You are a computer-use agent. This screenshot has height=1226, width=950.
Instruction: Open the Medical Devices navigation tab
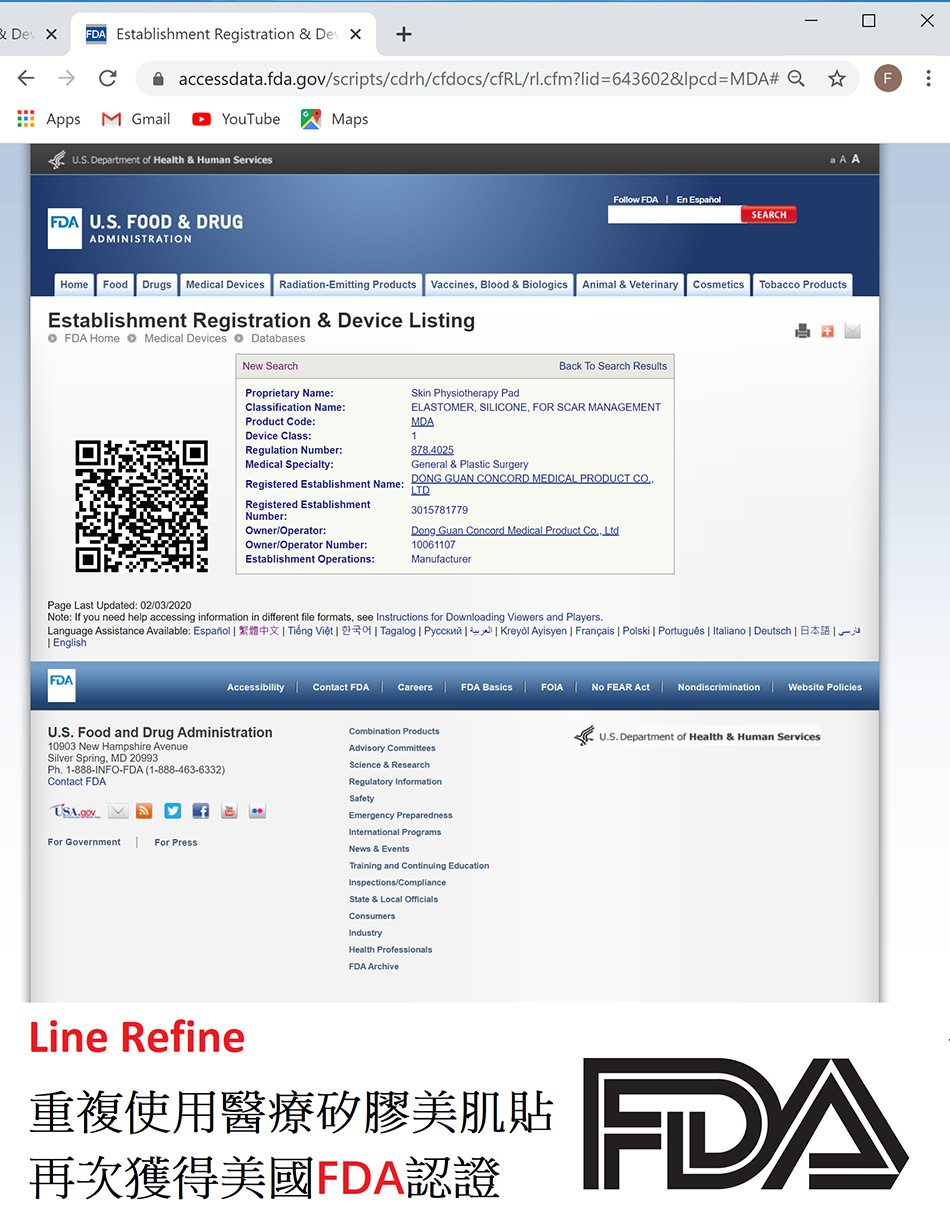click(225, 285)
